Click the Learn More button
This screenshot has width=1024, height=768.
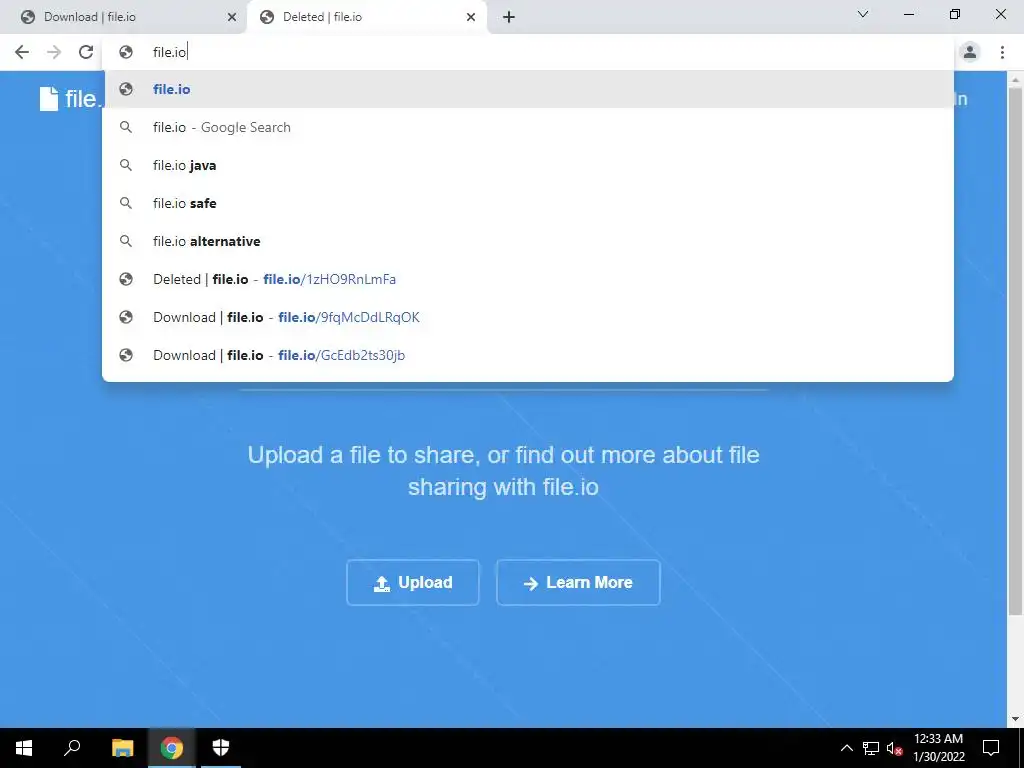(578, 583)
